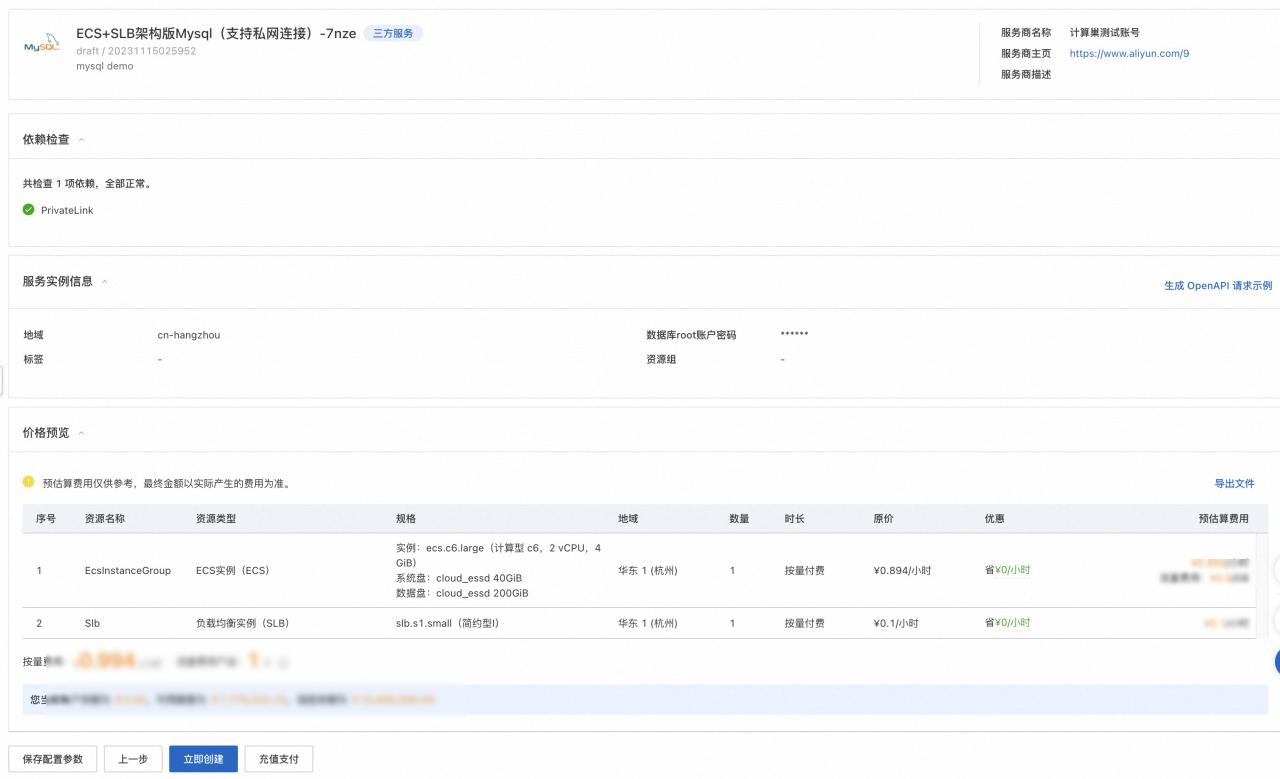
Task: Click the green PrivateLink check icon
Action: 29,210
